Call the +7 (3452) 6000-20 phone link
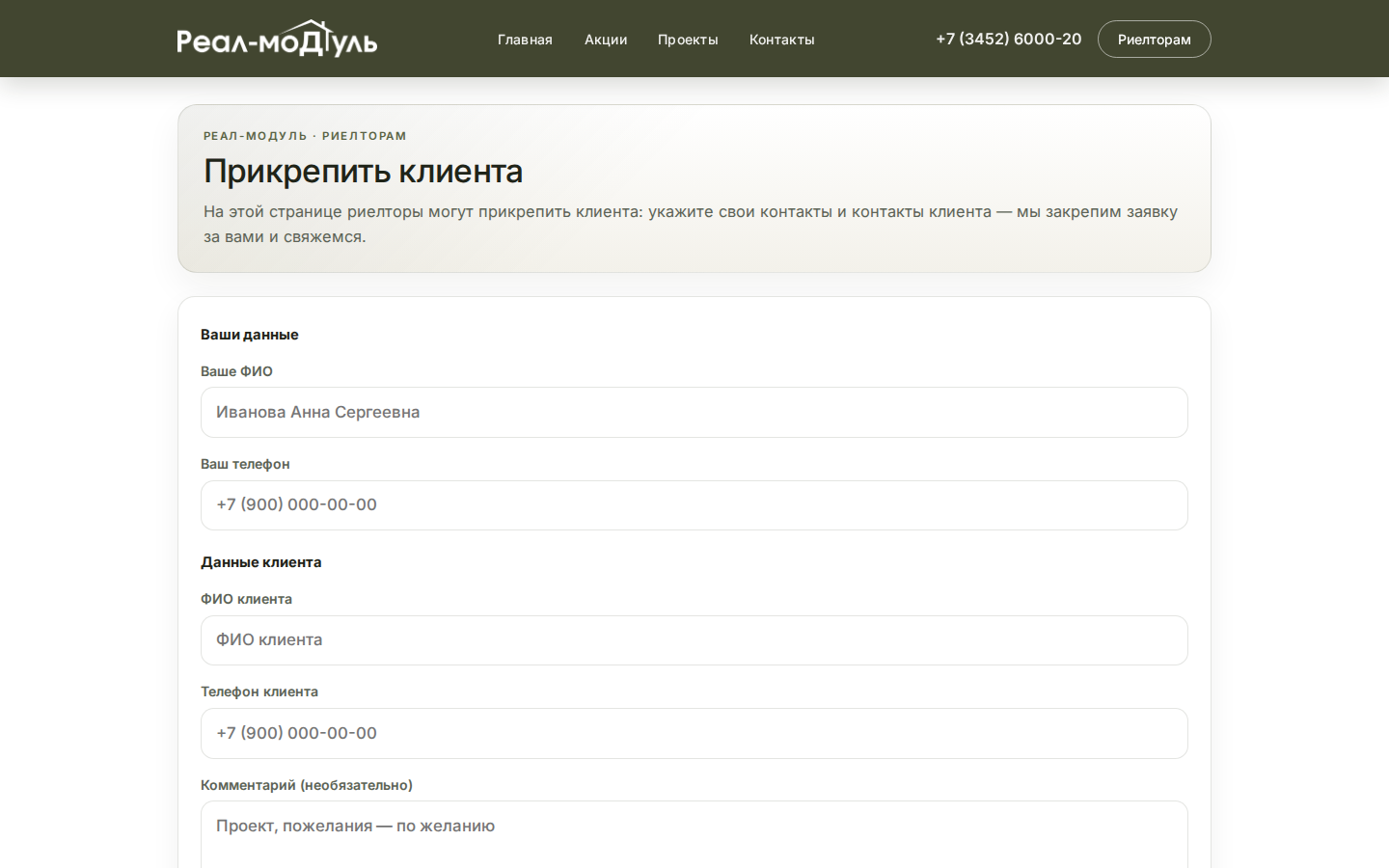 click(1009, 39)
